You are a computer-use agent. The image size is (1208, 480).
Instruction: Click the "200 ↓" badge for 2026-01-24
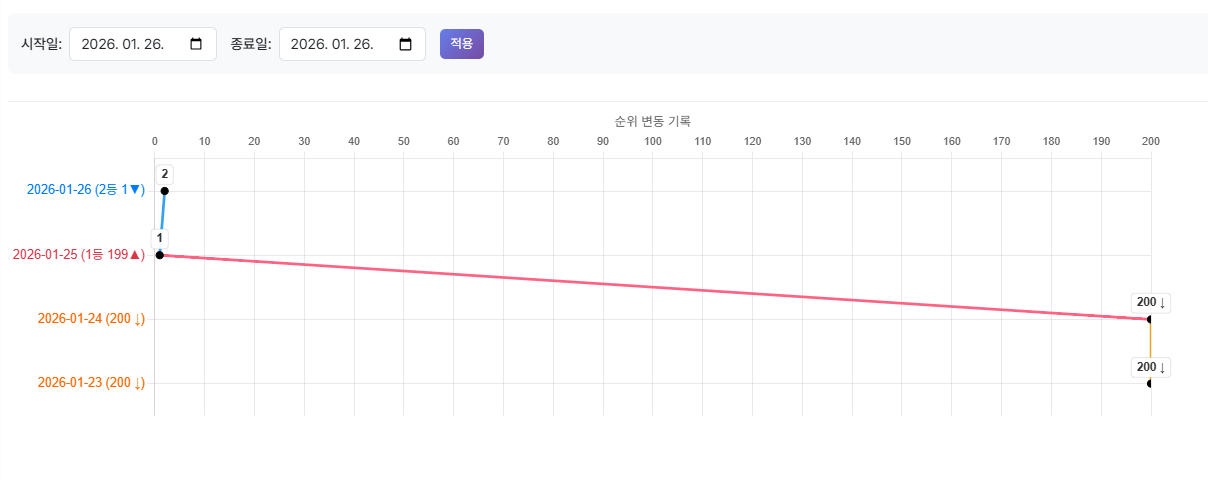point(1151,302)
